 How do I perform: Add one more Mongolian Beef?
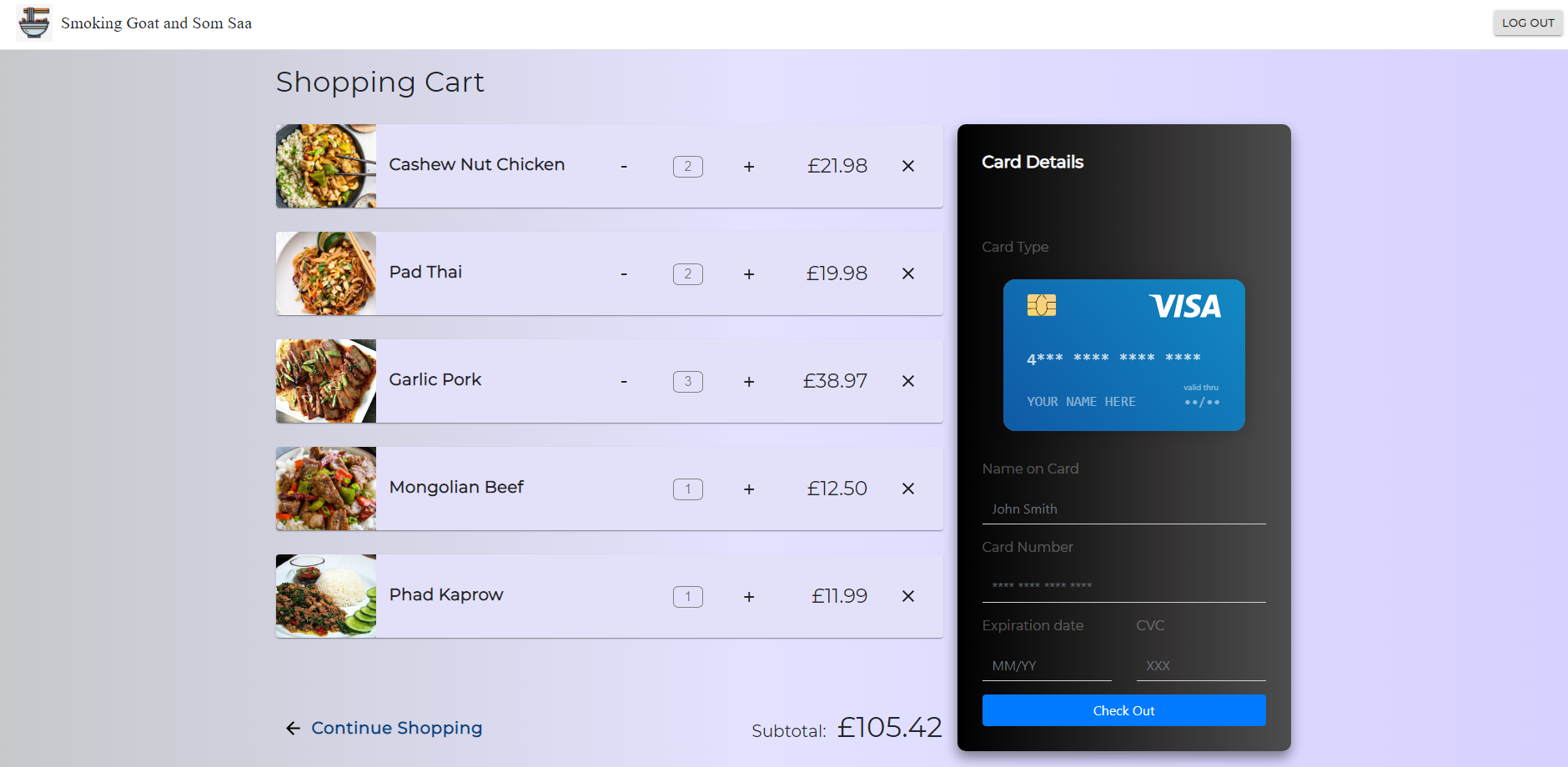point(749,489)
